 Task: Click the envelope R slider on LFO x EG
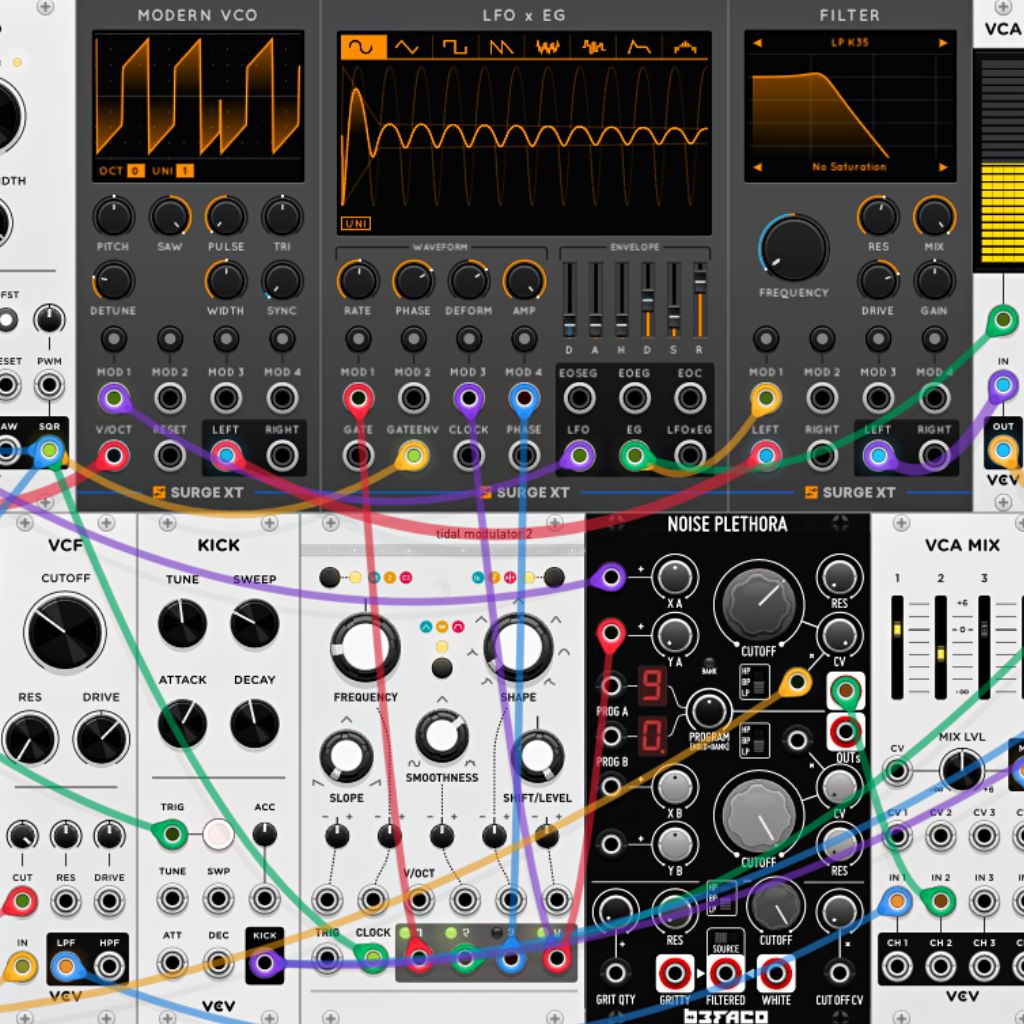pyautogui.click(x=699, y=300)
